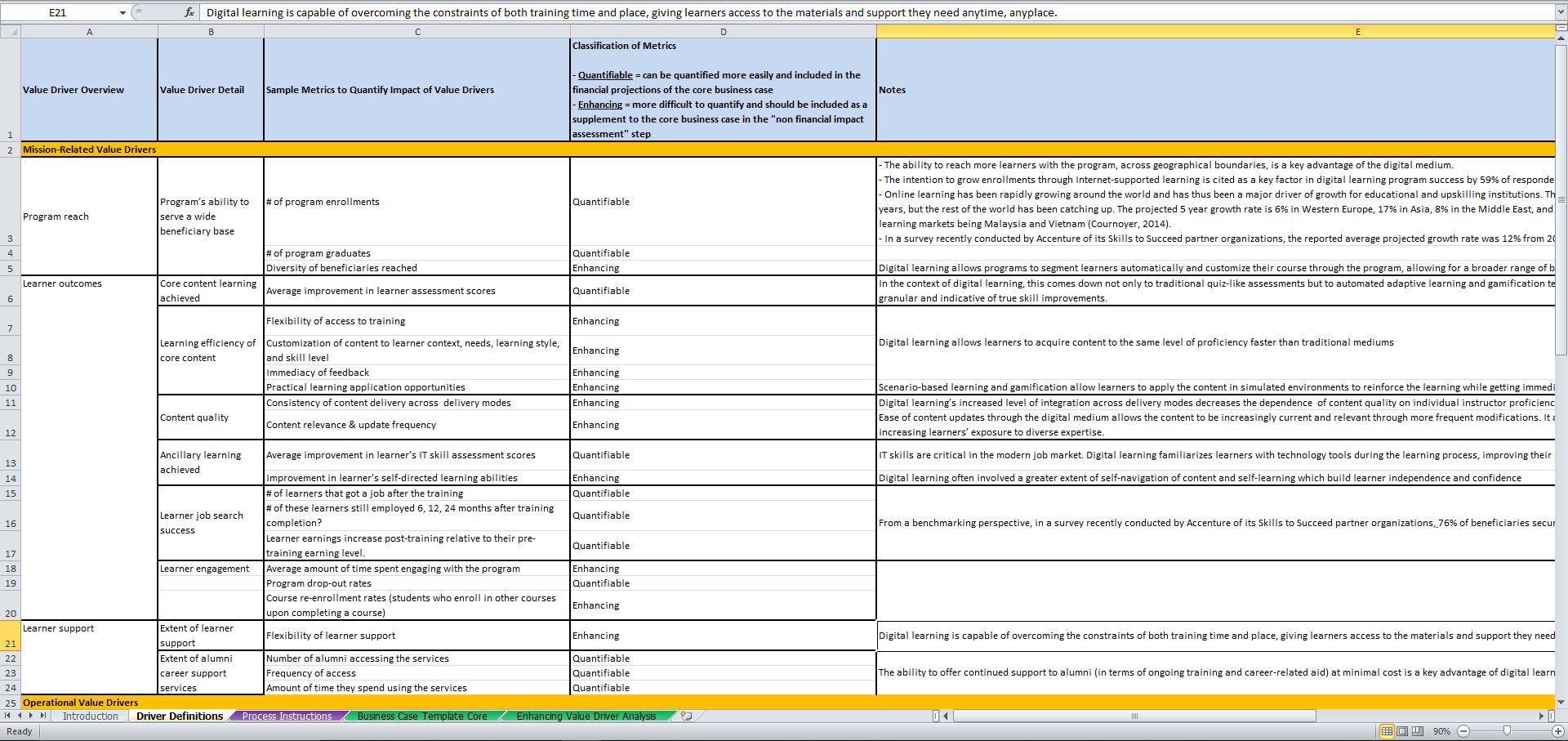The height and width of the screenshot is (741, 1568).
Task: Click horizontal scrollbar right arrow
Action: click(1541, 716)
